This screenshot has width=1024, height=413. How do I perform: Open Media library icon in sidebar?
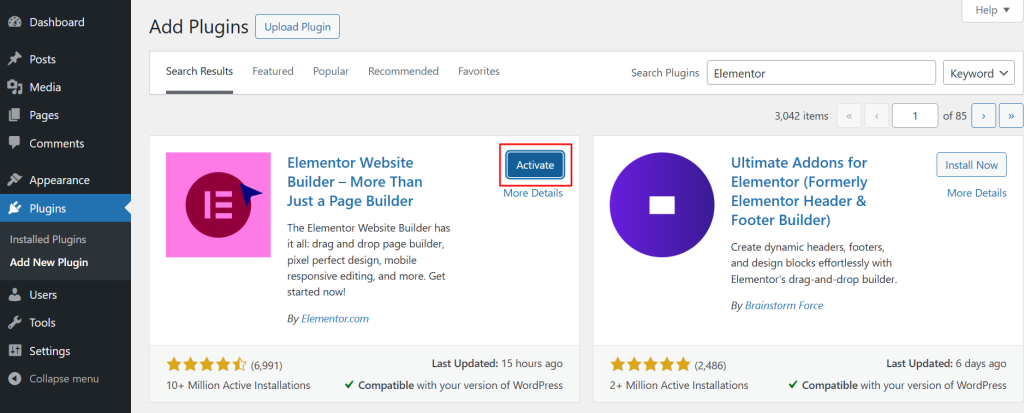(14, 87)
